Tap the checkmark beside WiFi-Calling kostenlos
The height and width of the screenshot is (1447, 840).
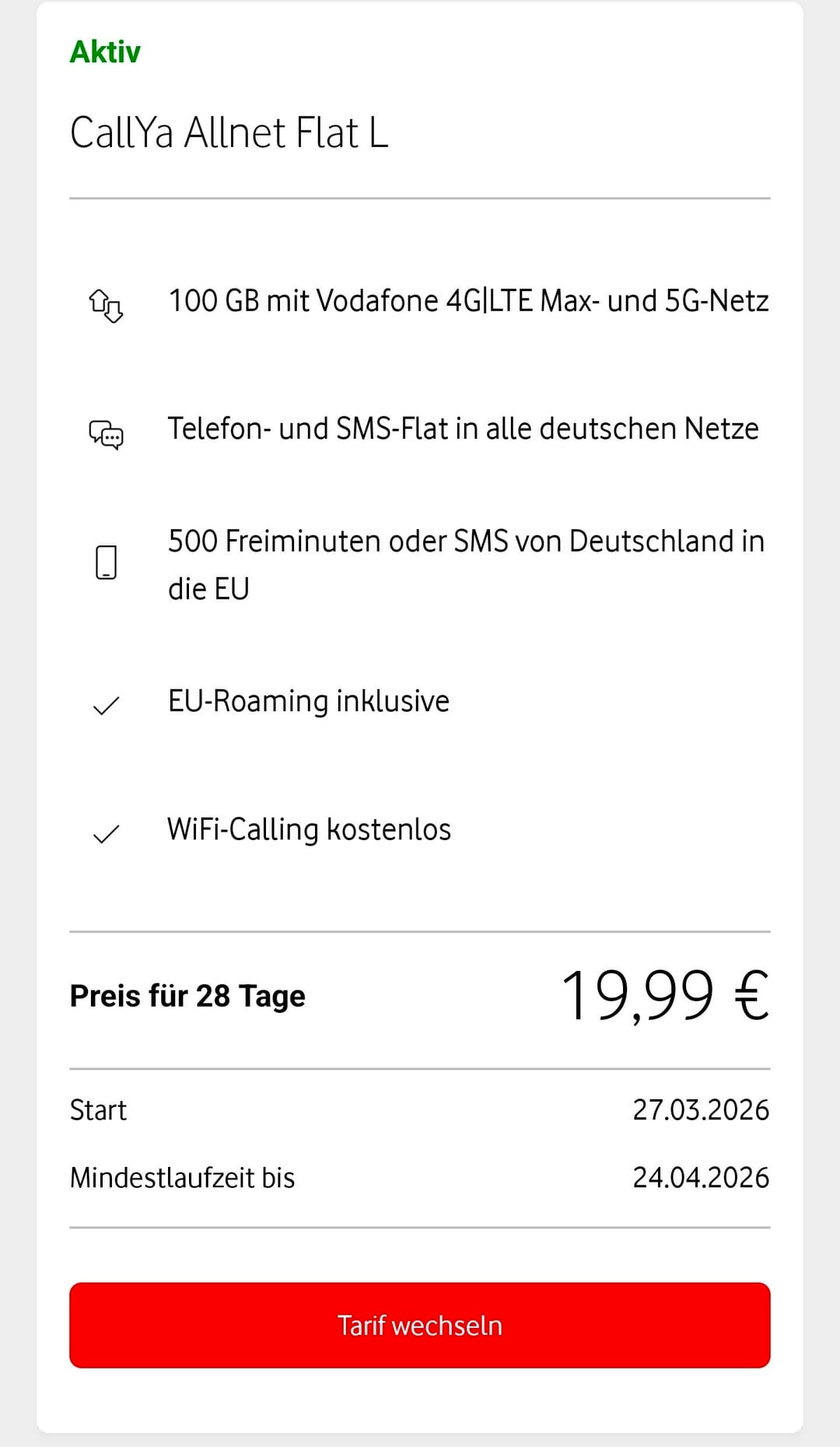pyautogui.click(x=106, y=834)
